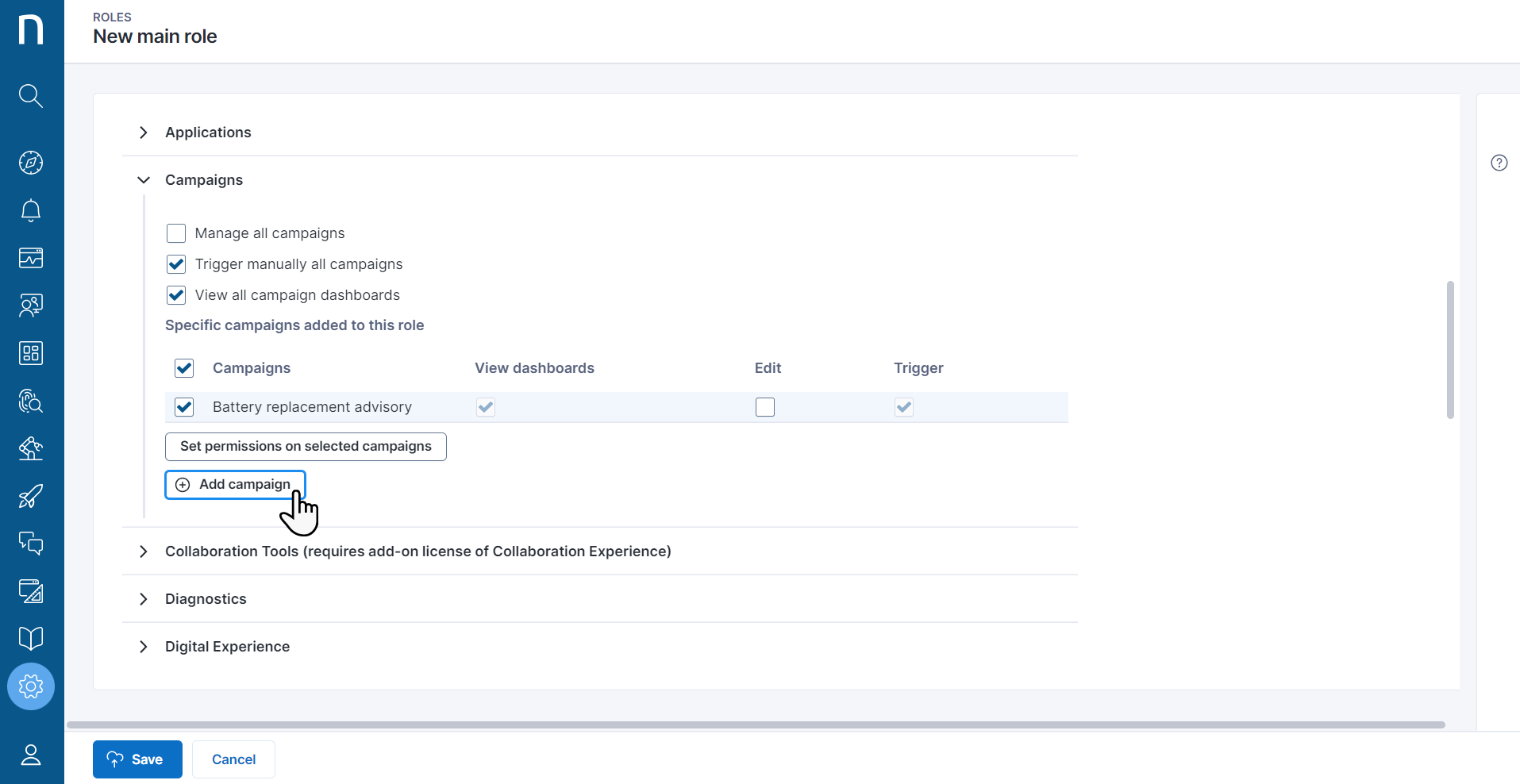Save the new main role
1520x784 pixels.
(x=137, y=759)
